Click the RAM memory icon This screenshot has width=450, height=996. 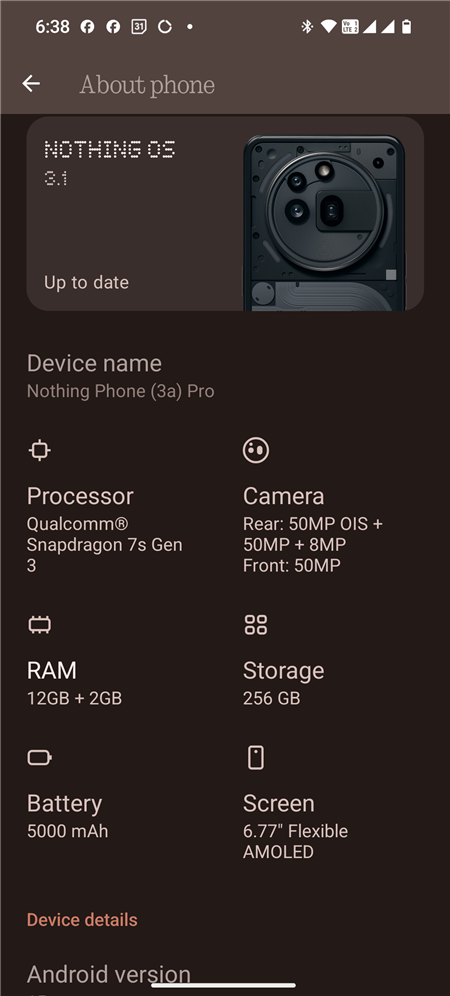(39, 625)
